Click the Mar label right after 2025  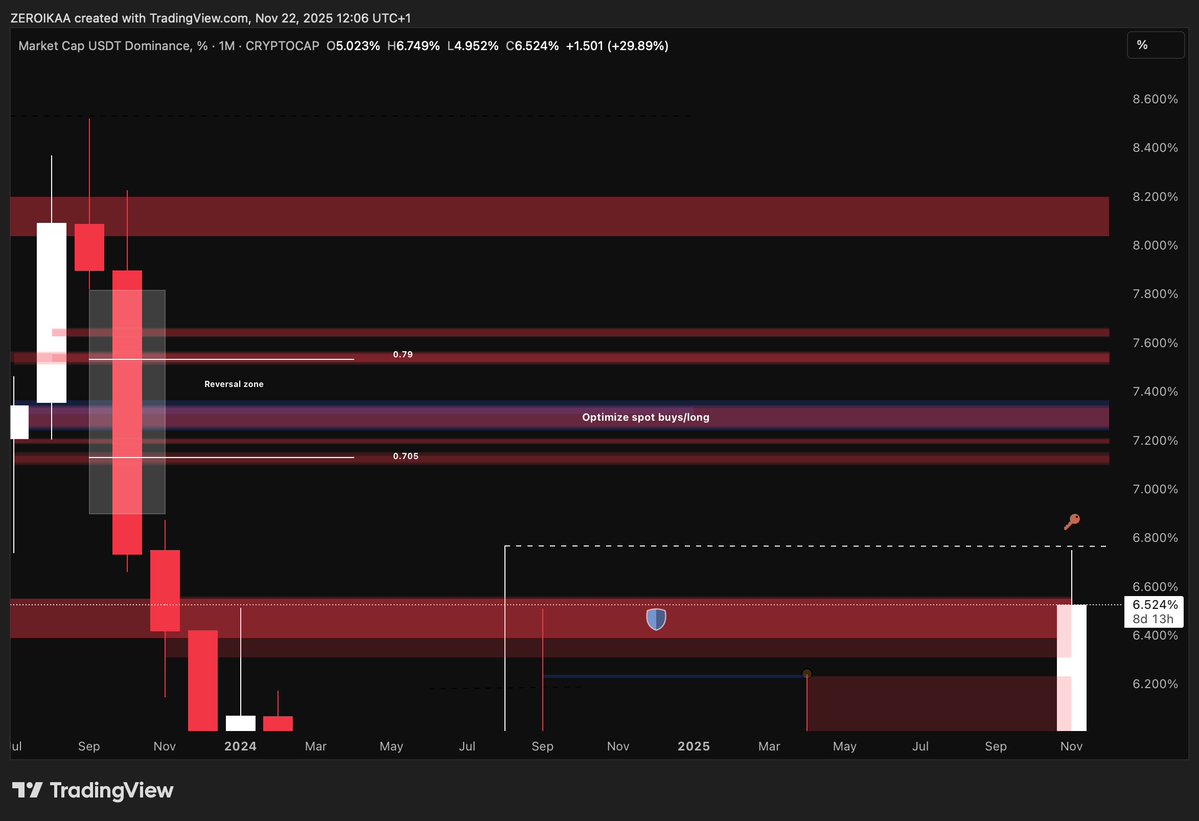769,746
